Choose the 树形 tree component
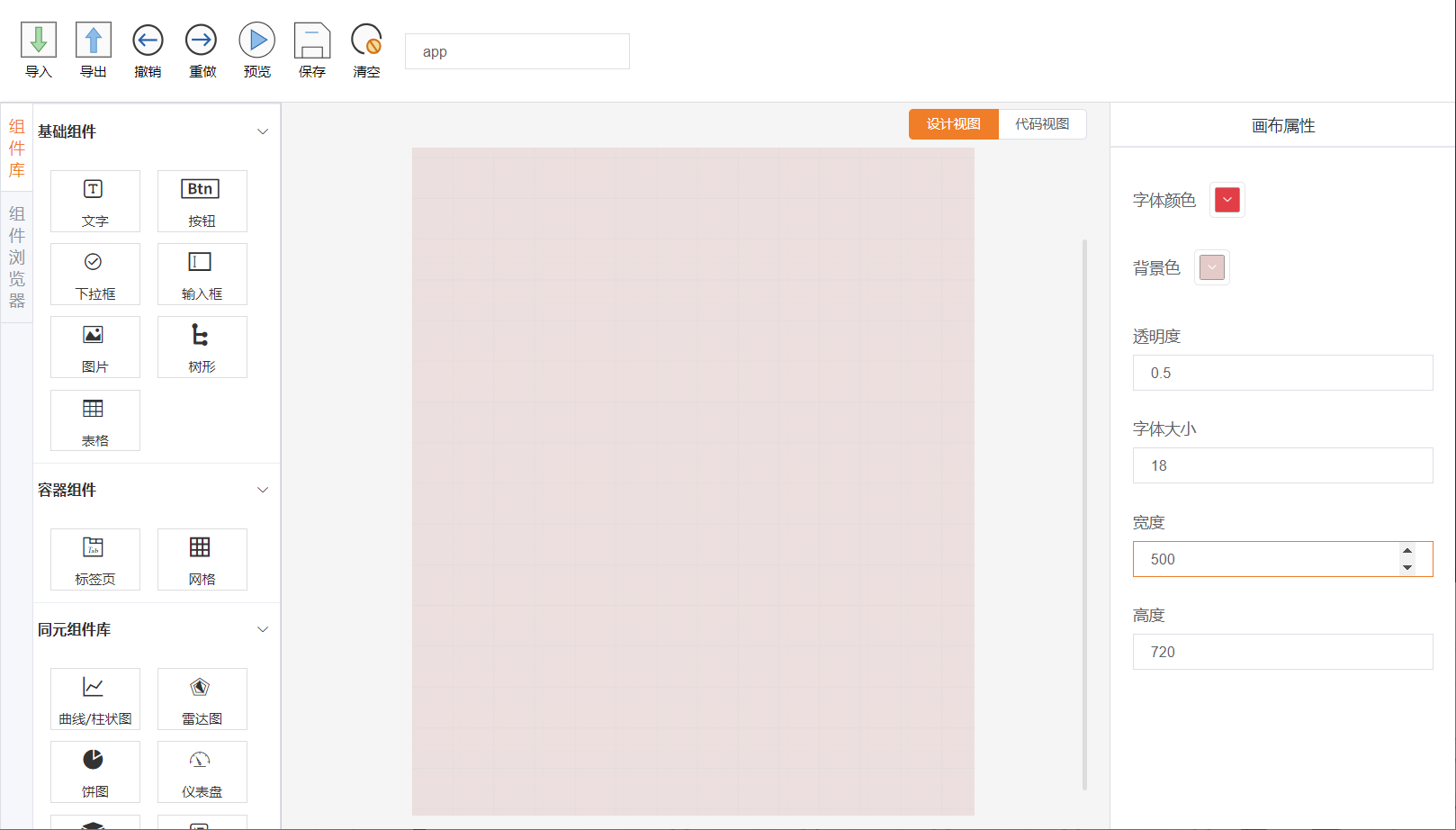This screenshot has width=1456, height=830. (202, 347)
